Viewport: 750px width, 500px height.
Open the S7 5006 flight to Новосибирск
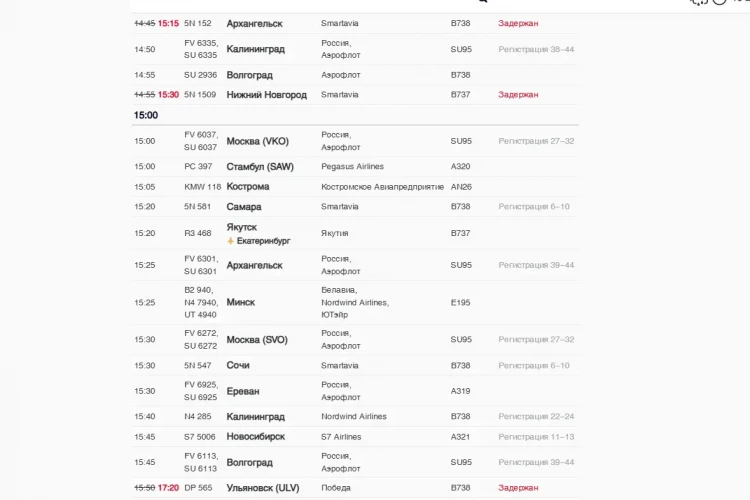[355, 436]
